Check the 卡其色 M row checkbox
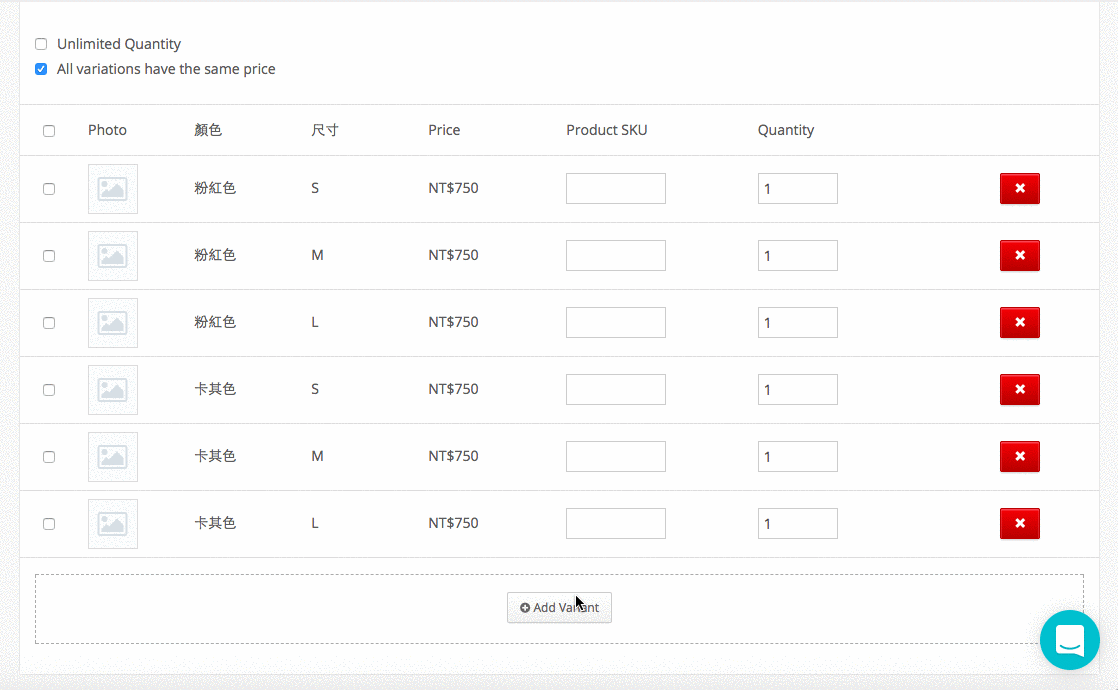Screen dimensions: 1118x690 point(49,457)
